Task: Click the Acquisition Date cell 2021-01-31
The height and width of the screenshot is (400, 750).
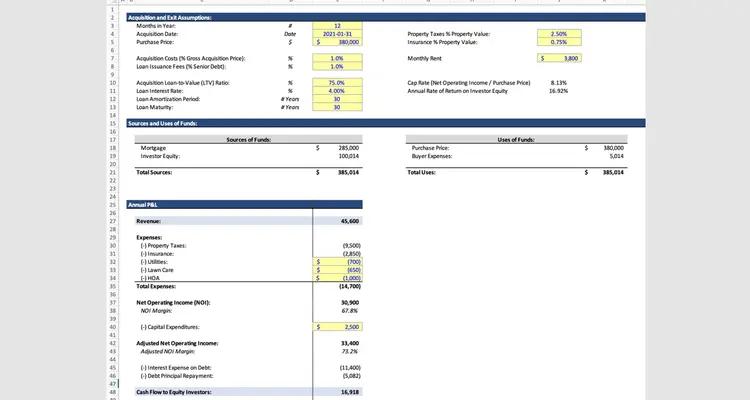Action: click(x=337, y=34)
